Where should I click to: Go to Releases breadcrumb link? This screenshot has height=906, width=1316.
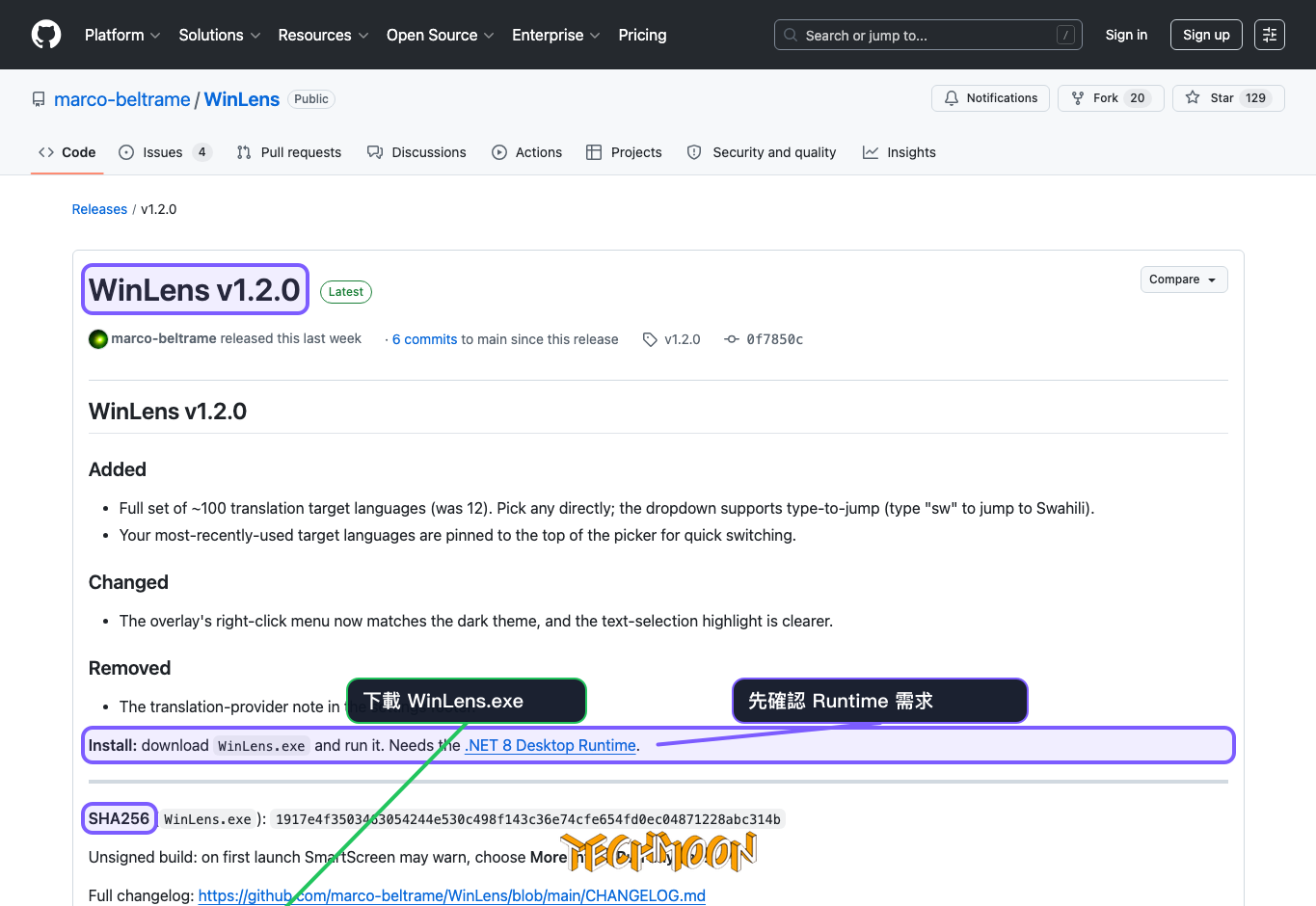pyautogui.click(x=99, y=209)
